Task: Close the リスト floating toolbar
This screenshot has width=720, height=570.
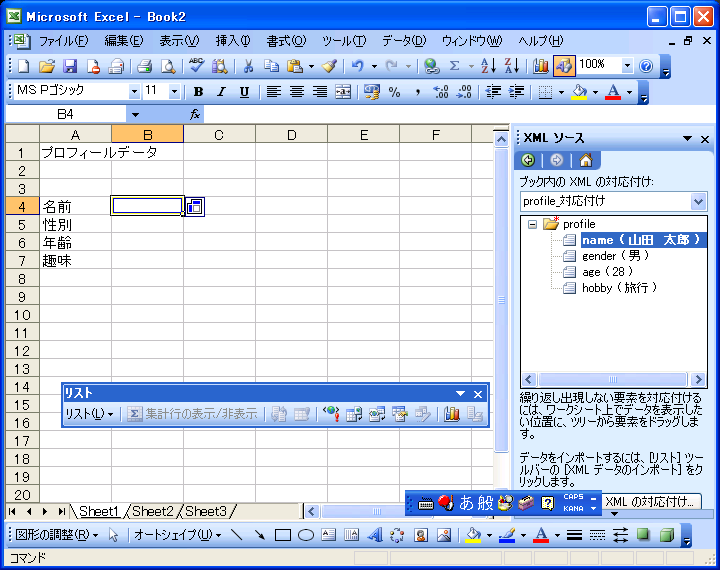Action: click(478, 394)
